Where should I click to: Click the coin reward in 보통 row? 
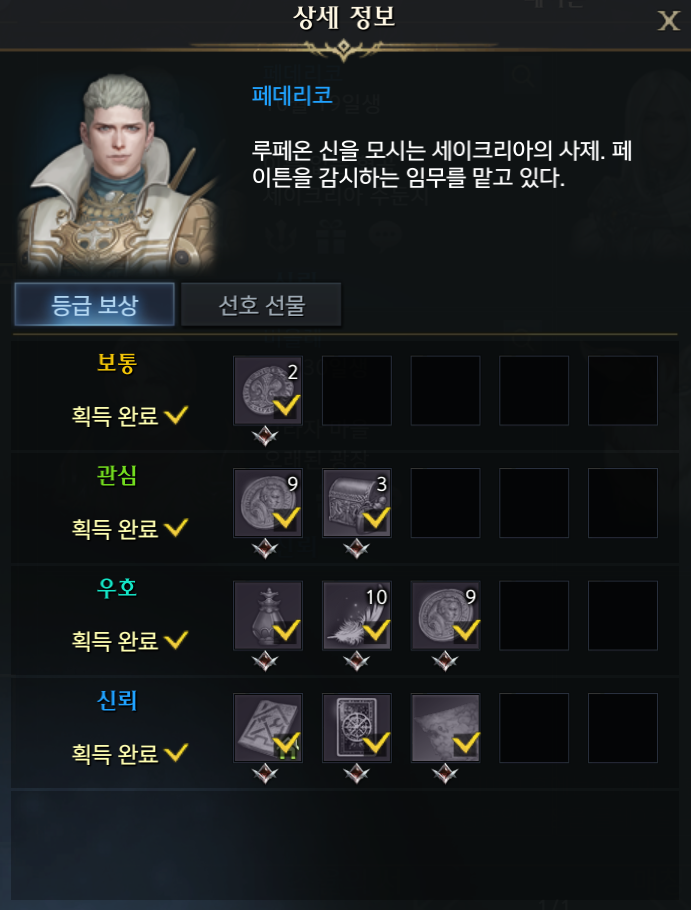point(267,391)
